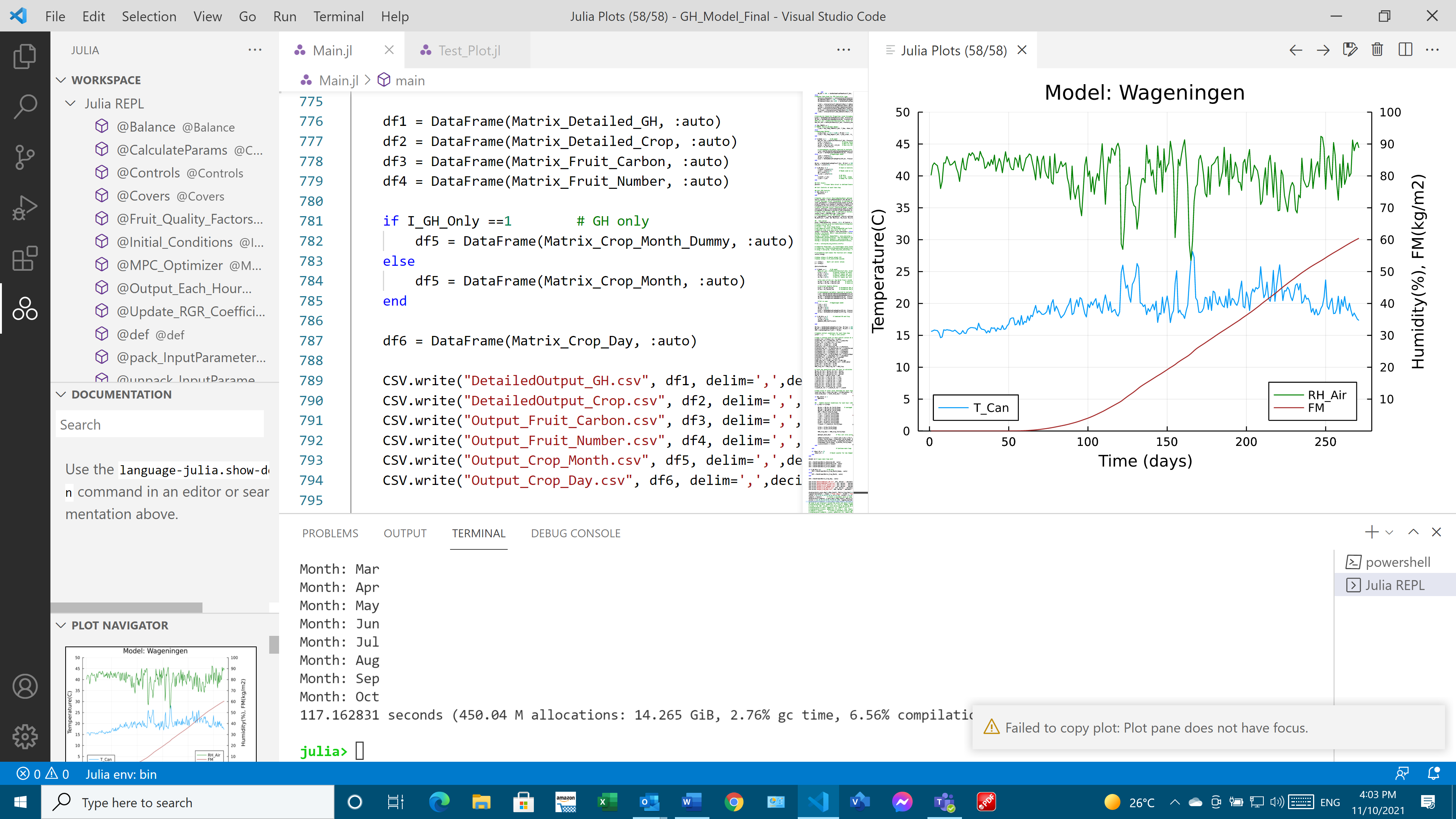Open the Source Control view
The image size is (1456, 819).
click(24, 157)
